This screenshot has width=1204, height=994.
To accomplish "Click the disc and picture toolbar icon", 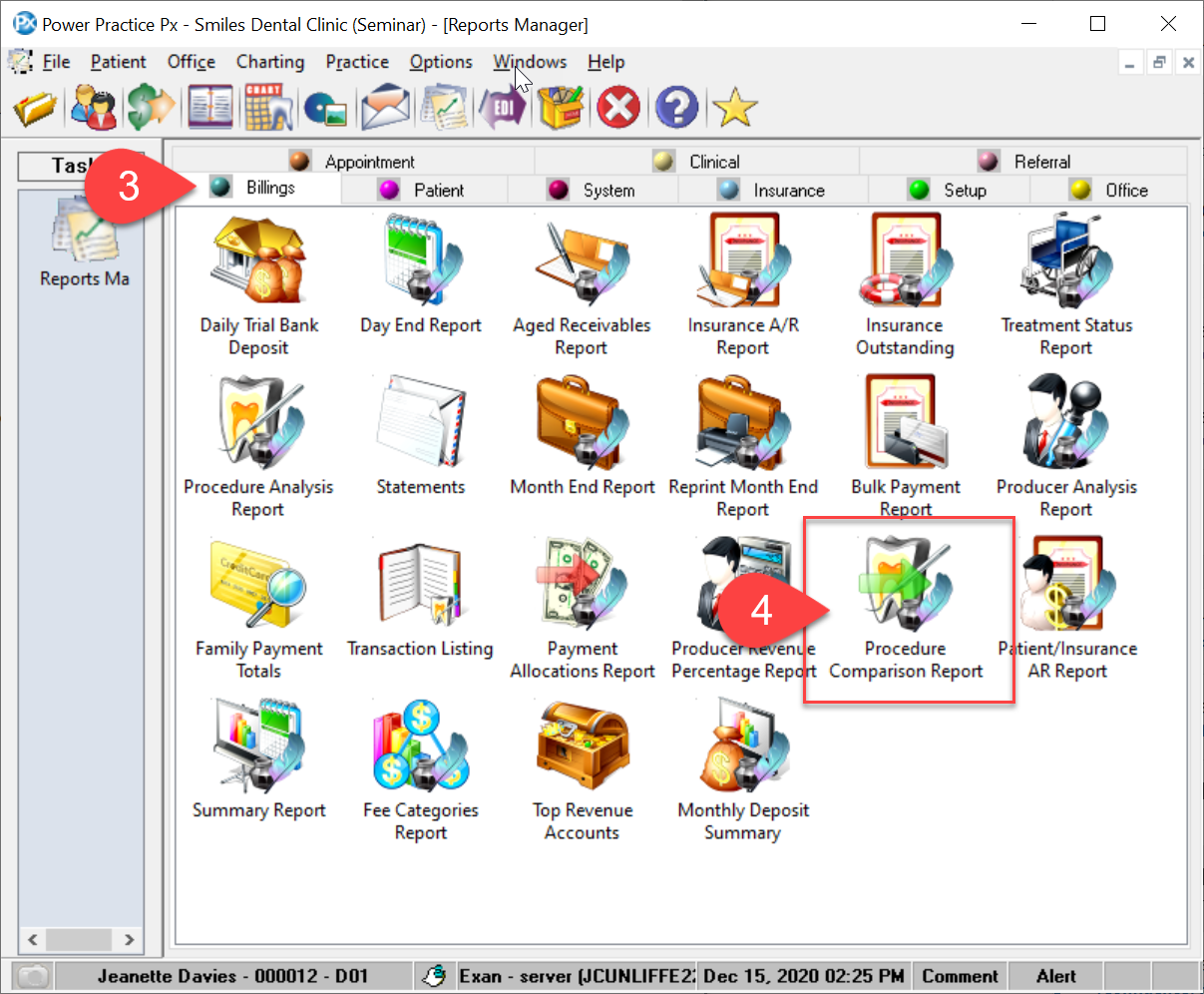I will (325, 108).
